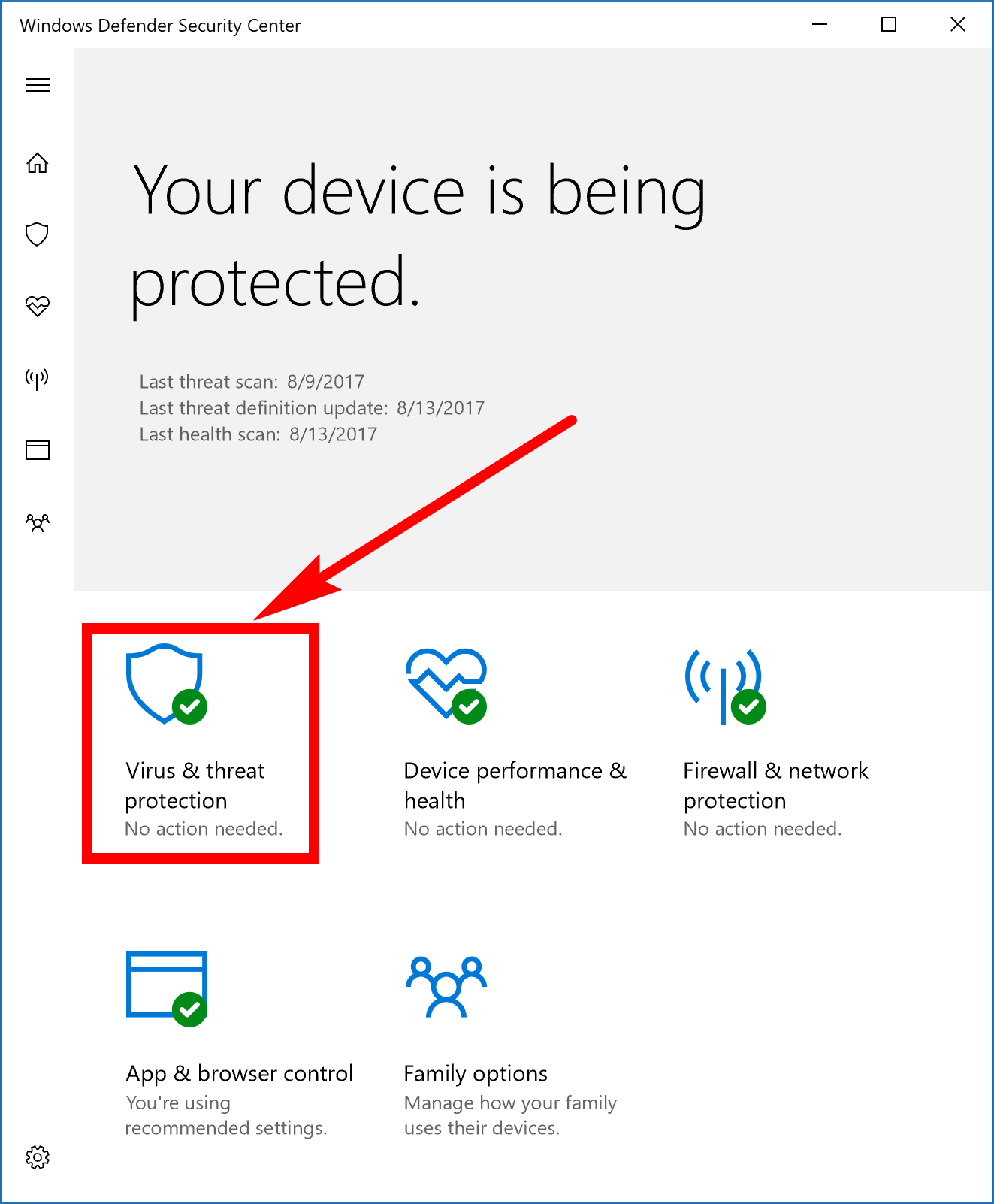Click the large blue shield tile icon
This screenshot has height=1204, width=994.
point(166,684)
